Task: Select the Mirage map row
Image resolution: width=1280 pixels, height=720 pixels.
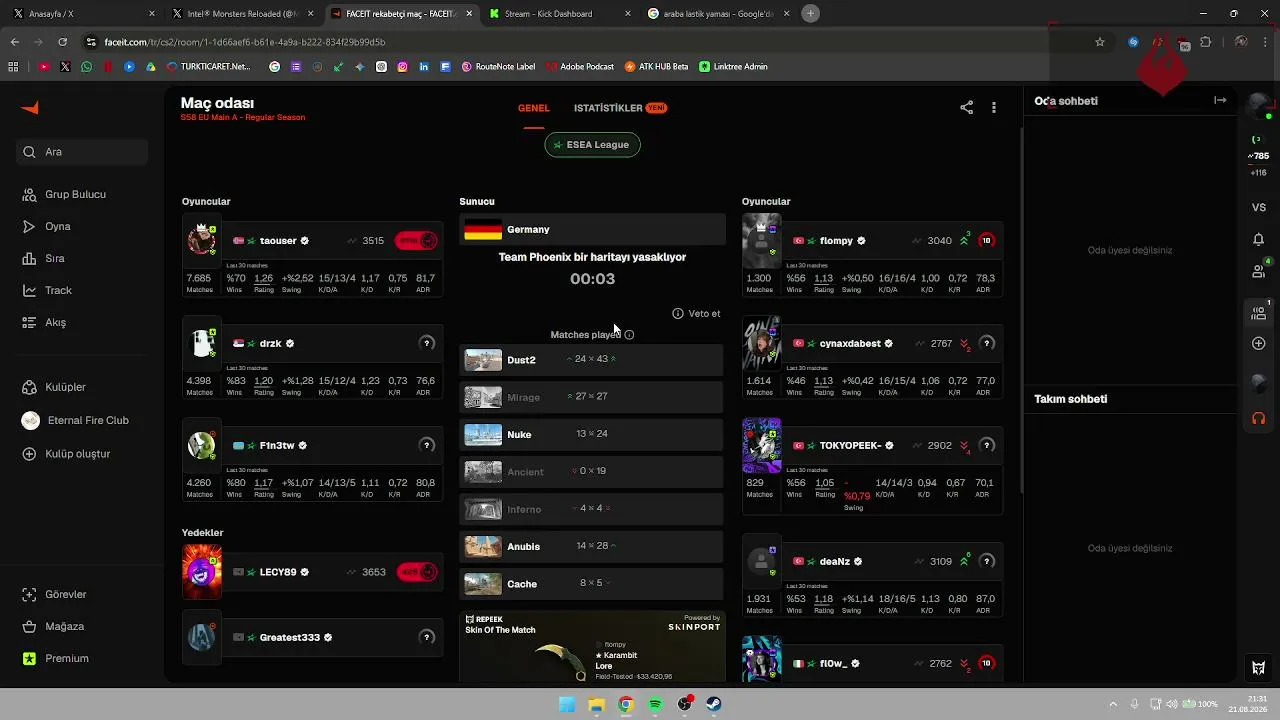Action: (591, 397)
